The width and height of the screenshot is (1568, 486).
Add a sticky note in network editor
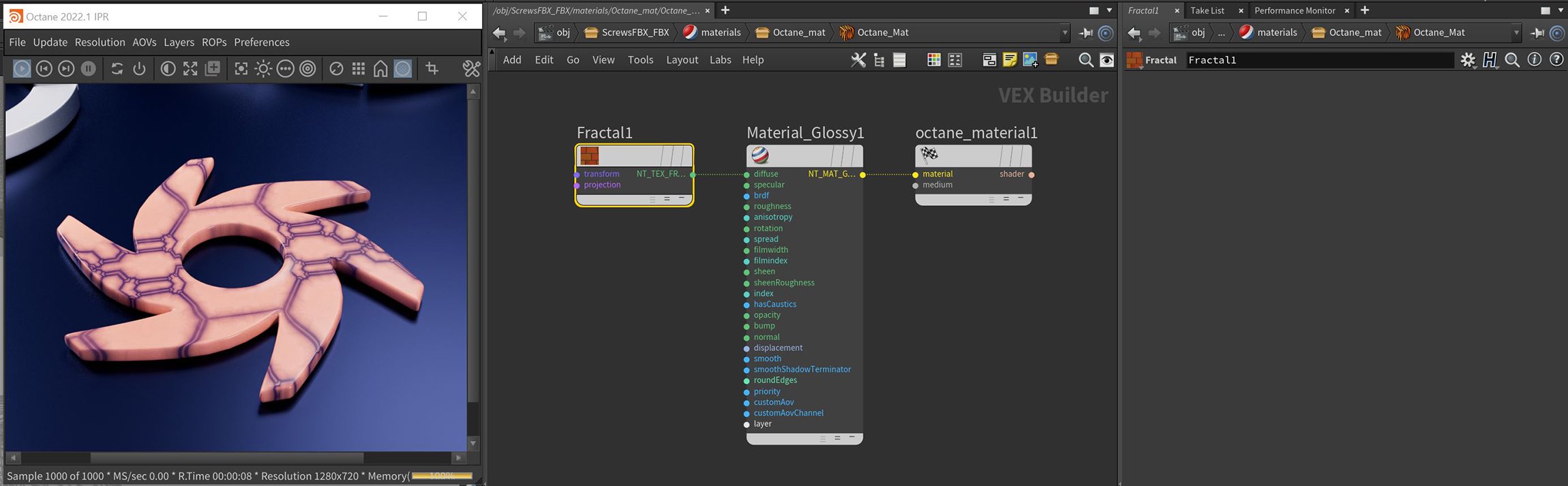pyautogui.click(x=1010, y=60)
